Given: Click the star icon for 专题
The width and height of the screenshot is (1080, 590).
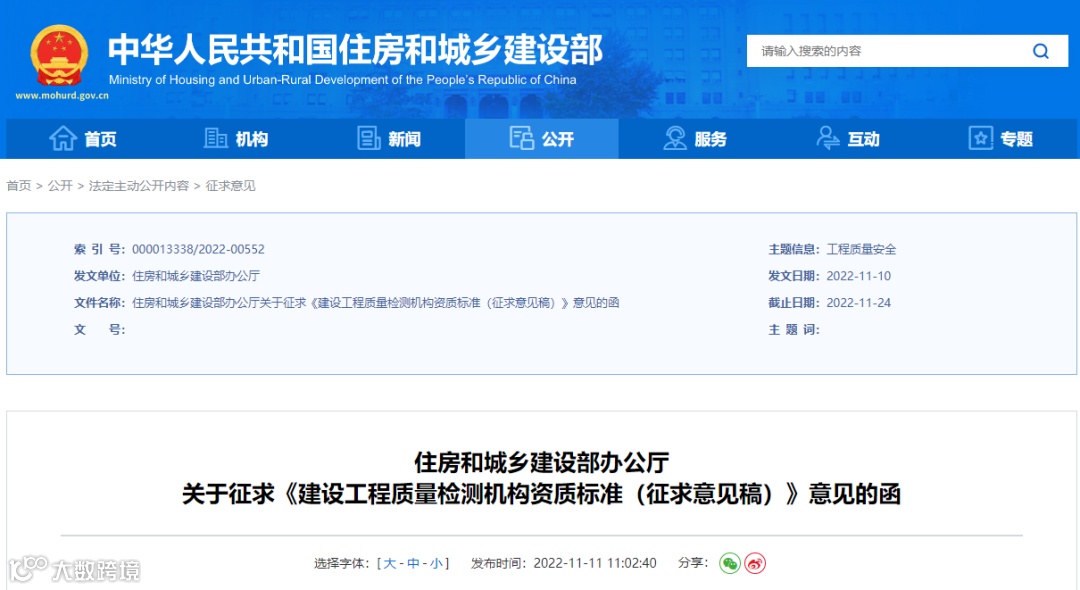Looking at the screenshot, I should [x=980, y=138].
